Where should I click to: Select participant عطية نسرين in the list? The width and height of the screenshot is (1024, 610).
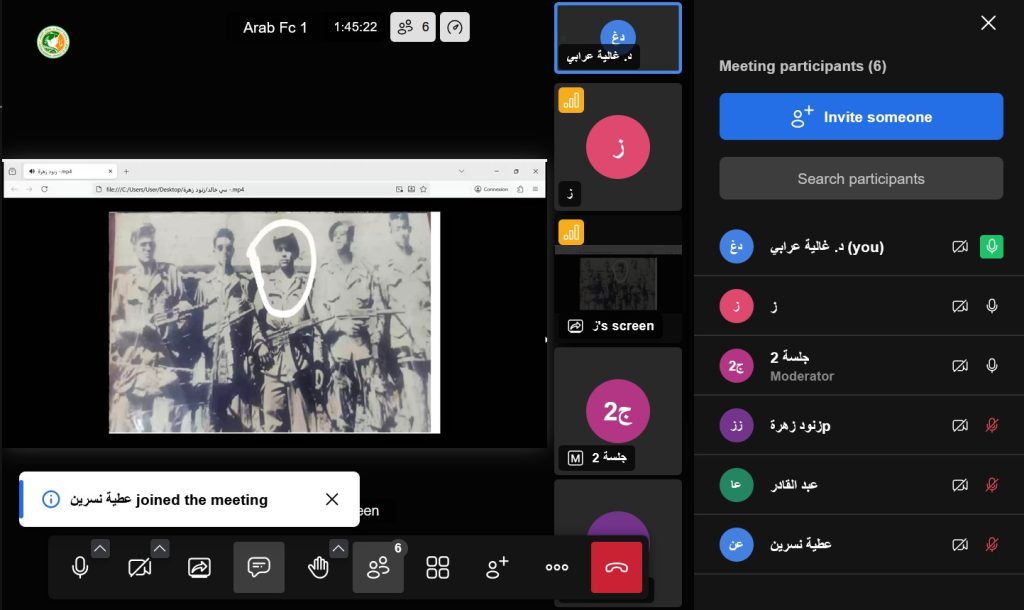coord(800,544)
